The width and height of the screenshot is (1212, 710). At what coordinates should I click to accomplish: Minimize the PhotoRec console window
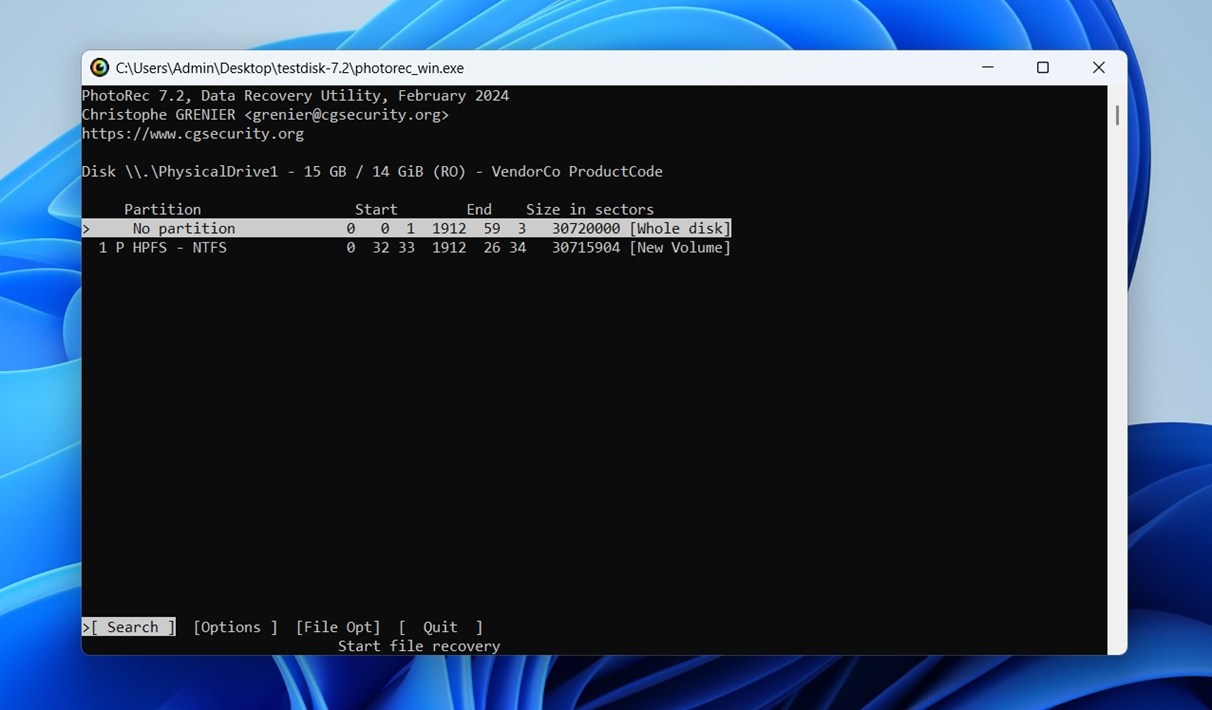click(987, 67)
